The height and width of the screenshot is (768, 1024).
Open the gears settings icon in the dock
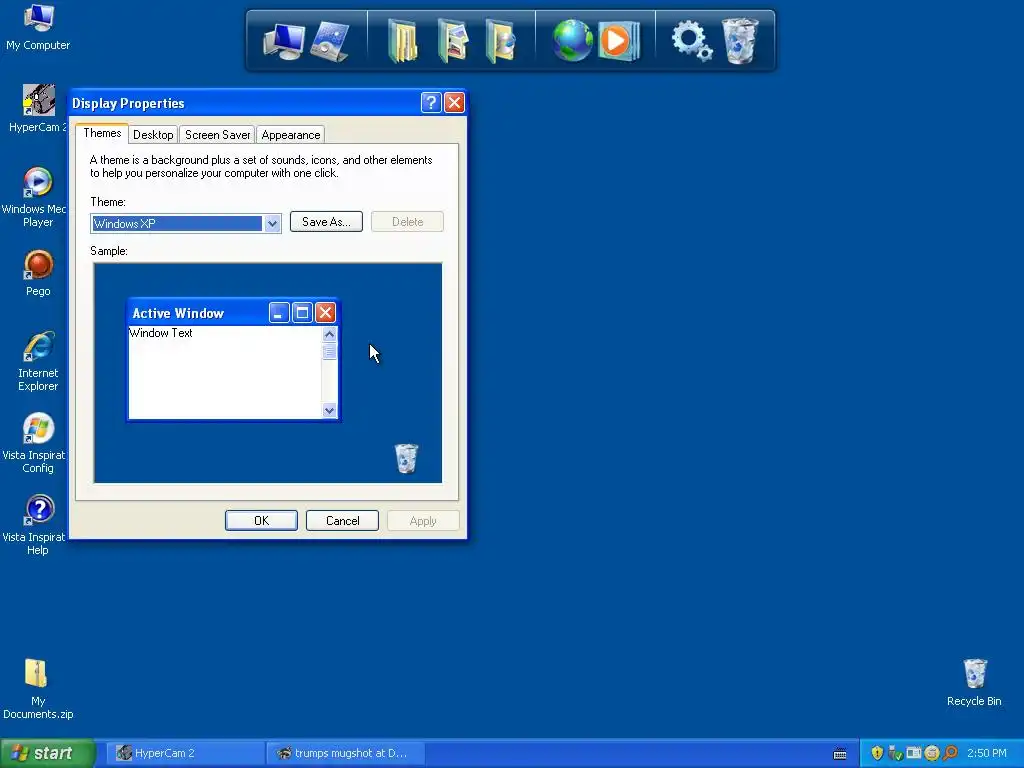tap(692, 40)
